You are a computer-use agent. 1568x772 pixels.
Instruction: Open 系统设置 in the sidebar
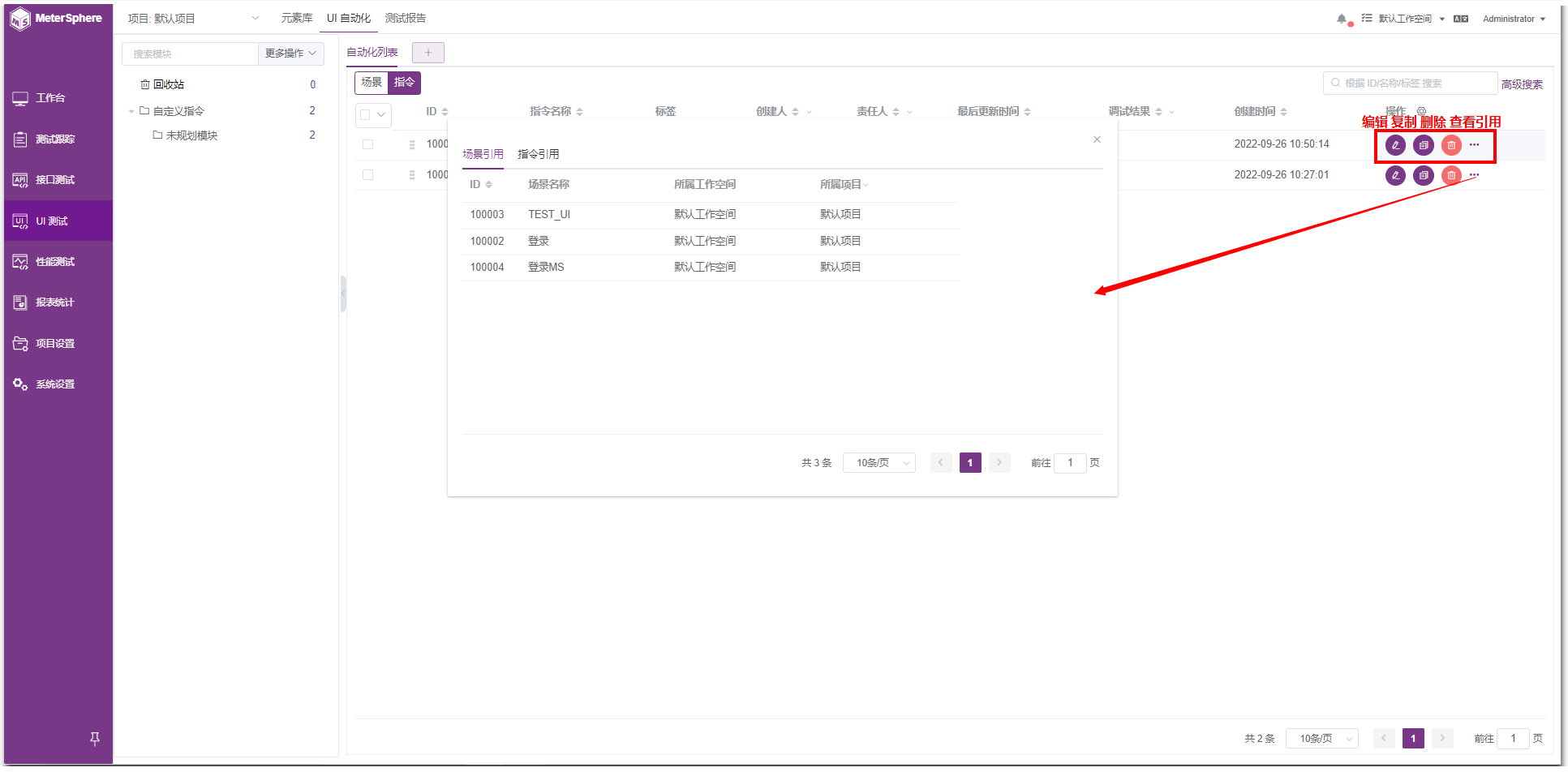[58, 384]
